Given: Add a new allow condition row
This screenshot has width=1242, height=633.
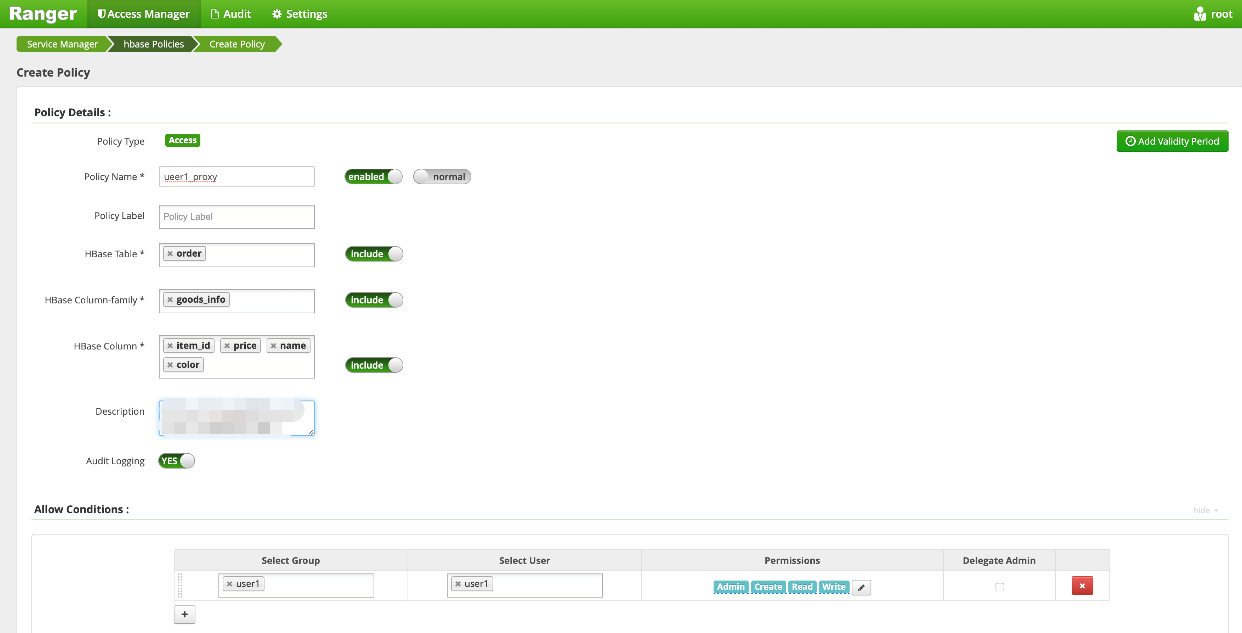Looking at the screenshot, I should click(x=185, y=614).
